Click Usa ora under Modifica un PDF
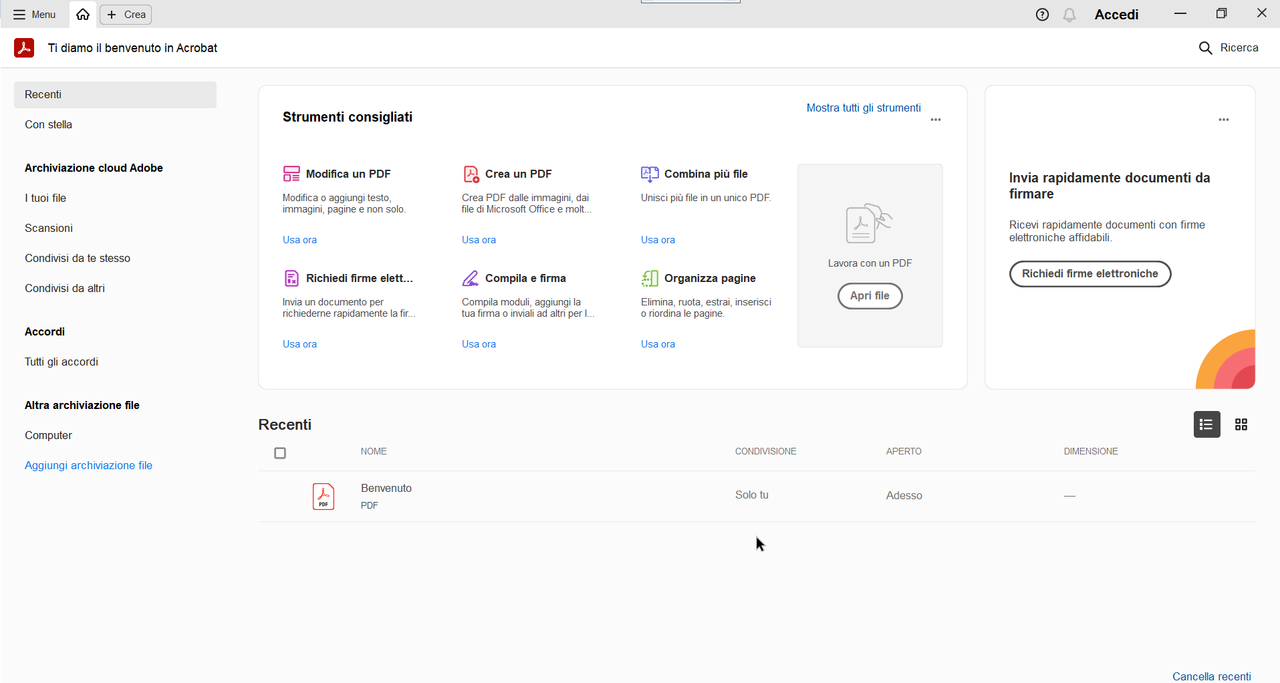 pyautogui.click(x=300, y=240)
